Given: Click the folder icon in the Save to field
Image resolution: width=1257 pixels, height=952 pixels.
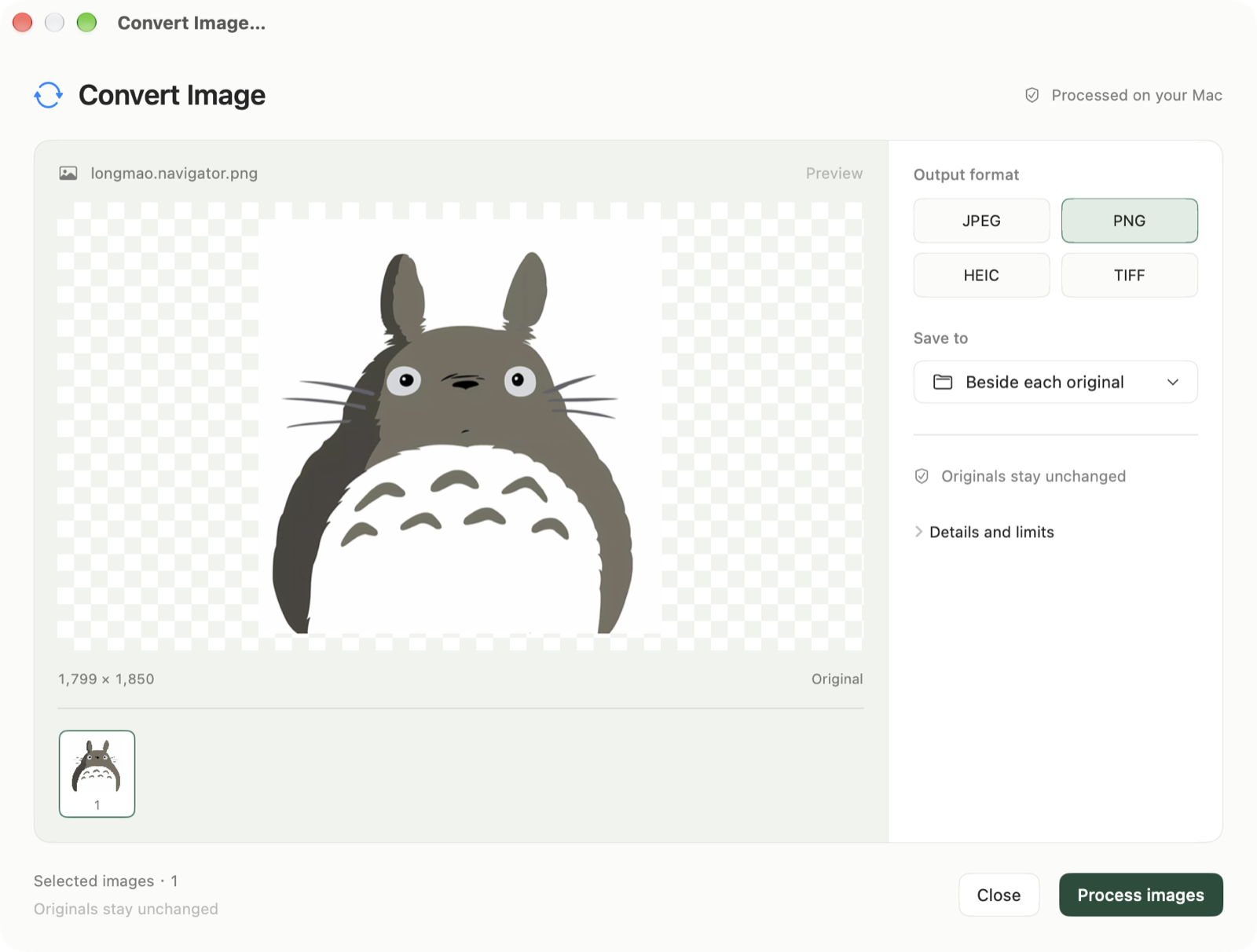Looking at the screenshot, I should (942, 382).
